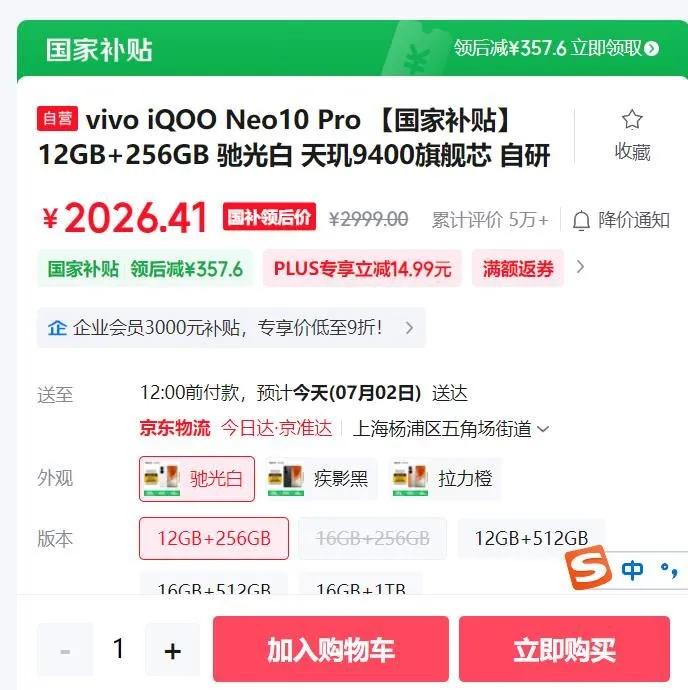Viewport: 688px width, 690px height.
Task: Click the blue 企 enterprise member icon
Action: click(57, 328)
